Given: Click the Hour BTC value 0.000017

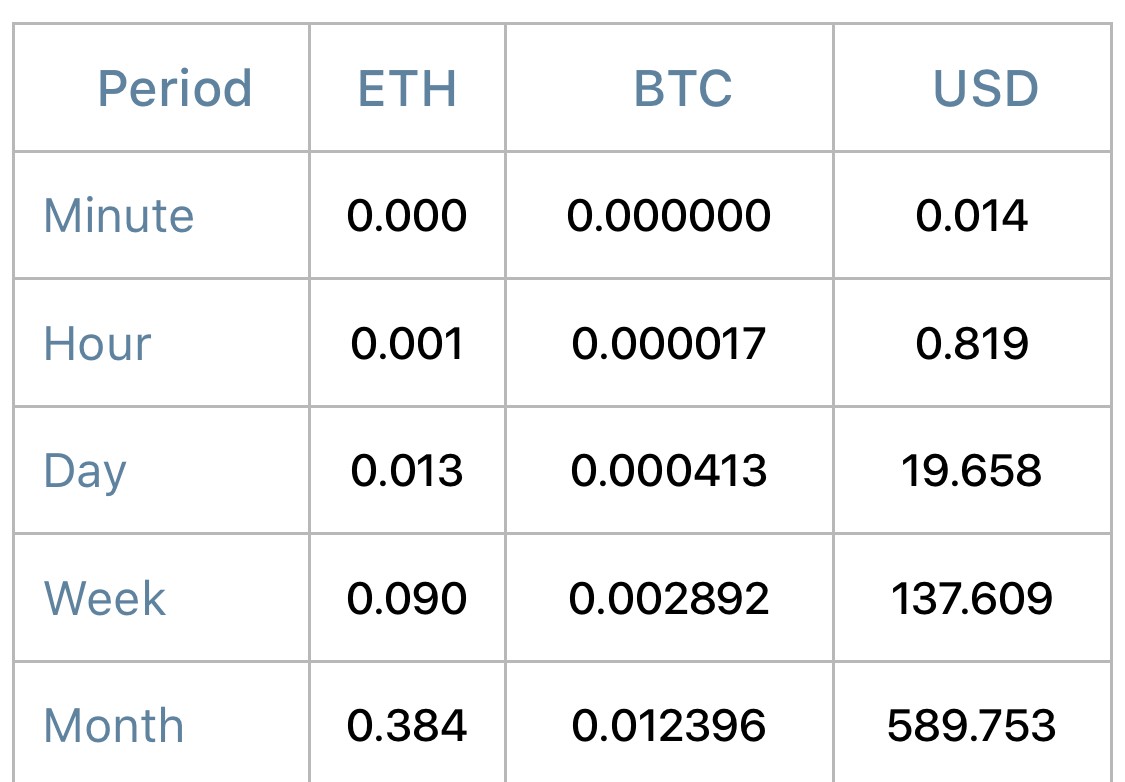Looking at the screenshot, I should tap(669, 344).
